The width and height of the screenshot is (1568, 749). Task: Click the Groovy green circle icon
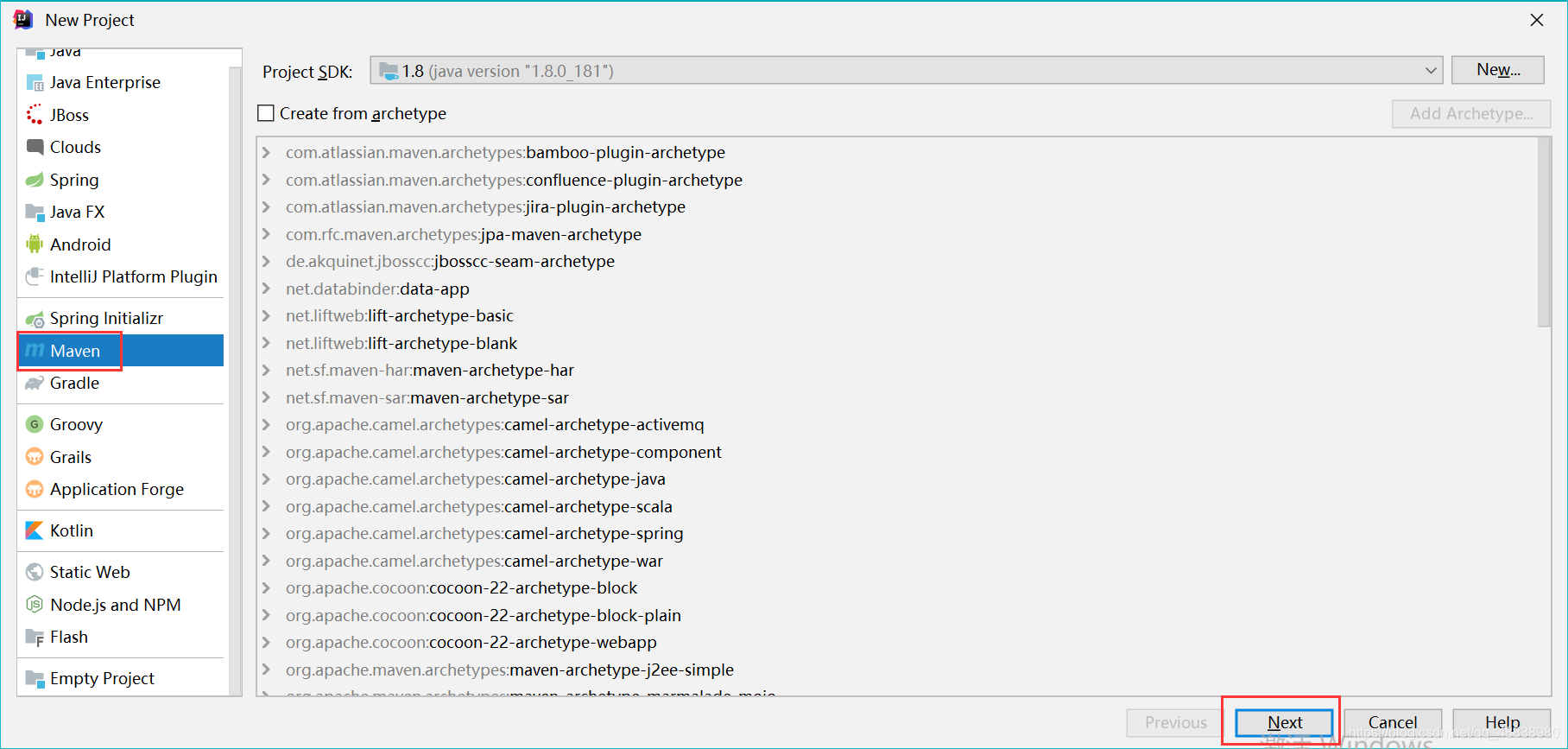click(x=35, y=424)
